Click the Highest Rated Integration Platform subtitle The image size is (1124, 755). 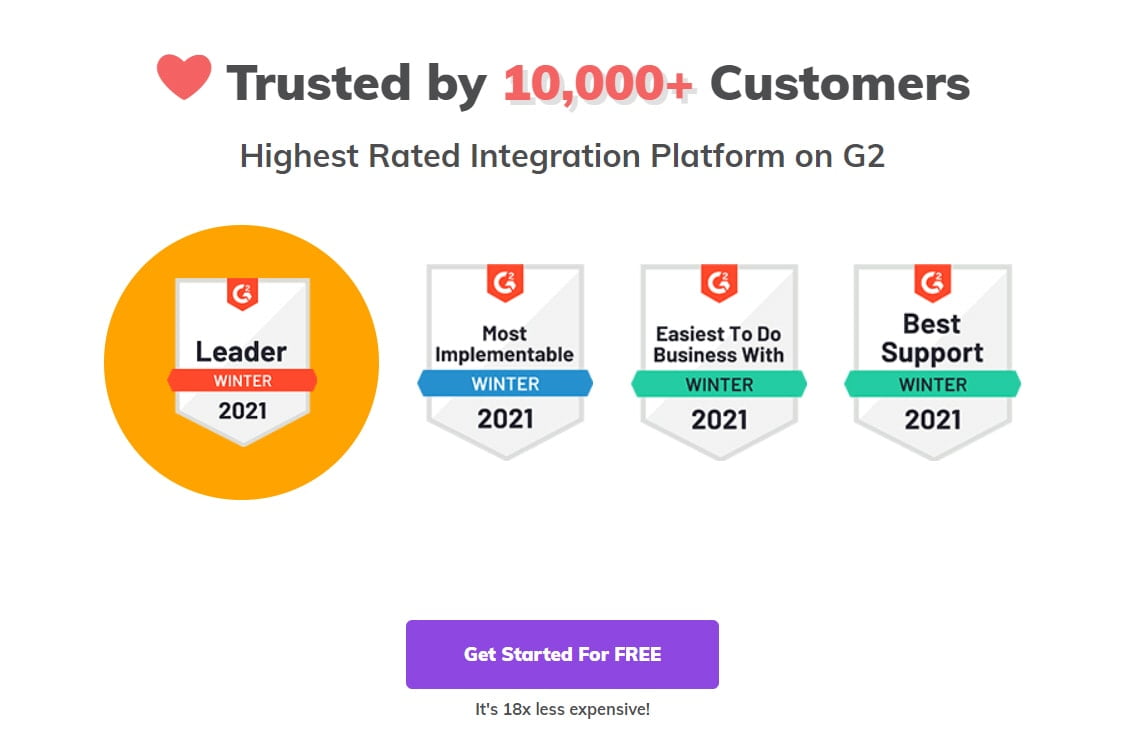click(x=562, y=156)
